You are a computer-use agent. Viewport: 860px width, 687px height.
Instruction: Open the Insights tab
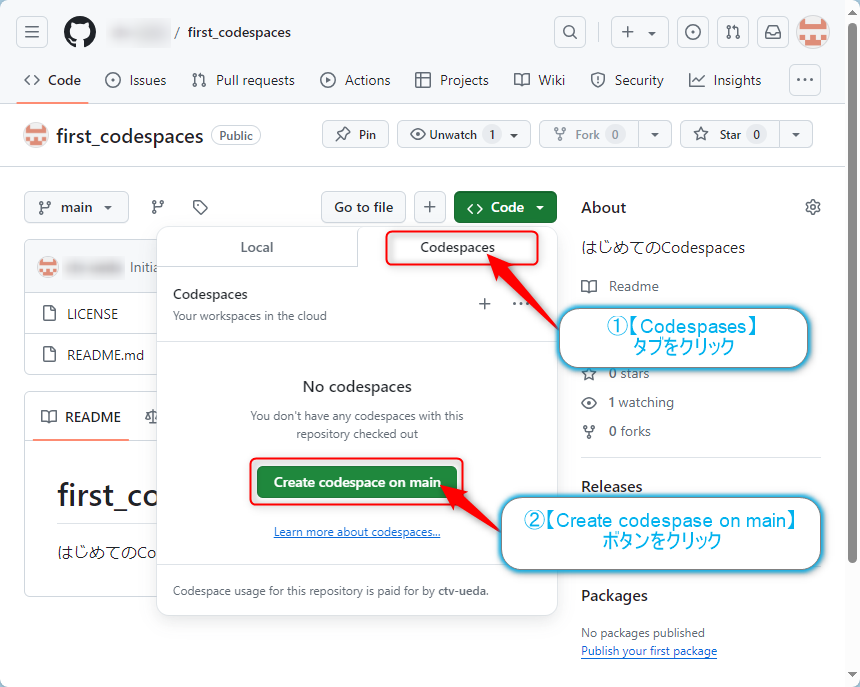pyautogui.click(x=725, y=80)
